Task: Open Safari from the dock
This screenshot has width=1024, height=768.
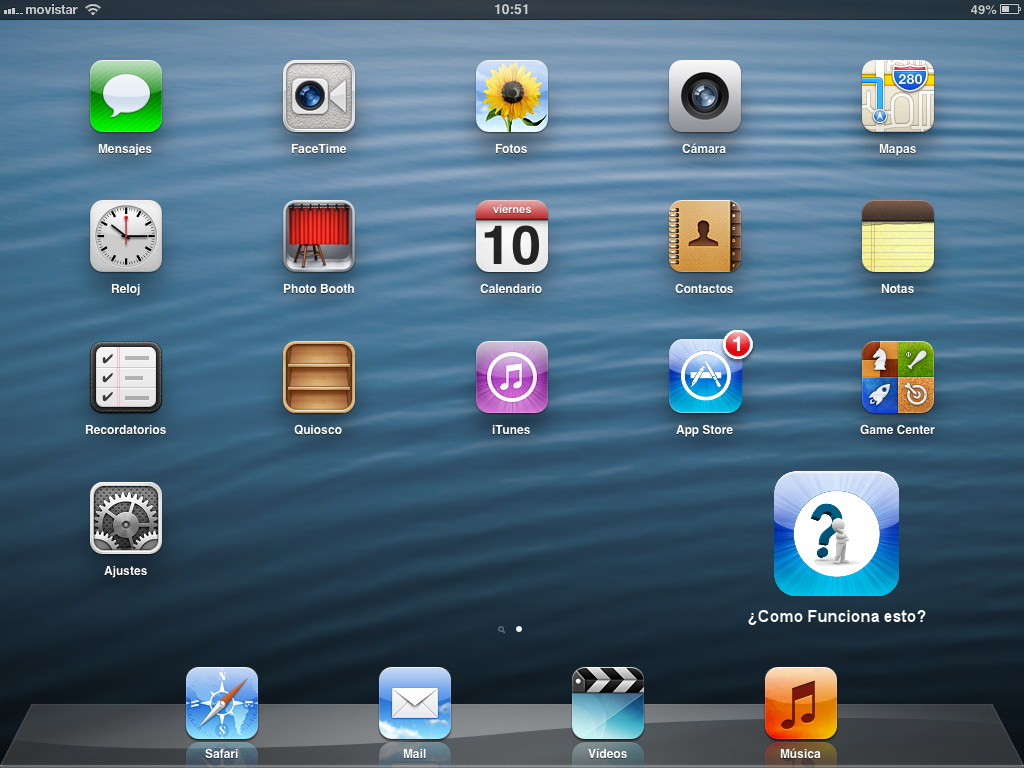Action: 221,703
